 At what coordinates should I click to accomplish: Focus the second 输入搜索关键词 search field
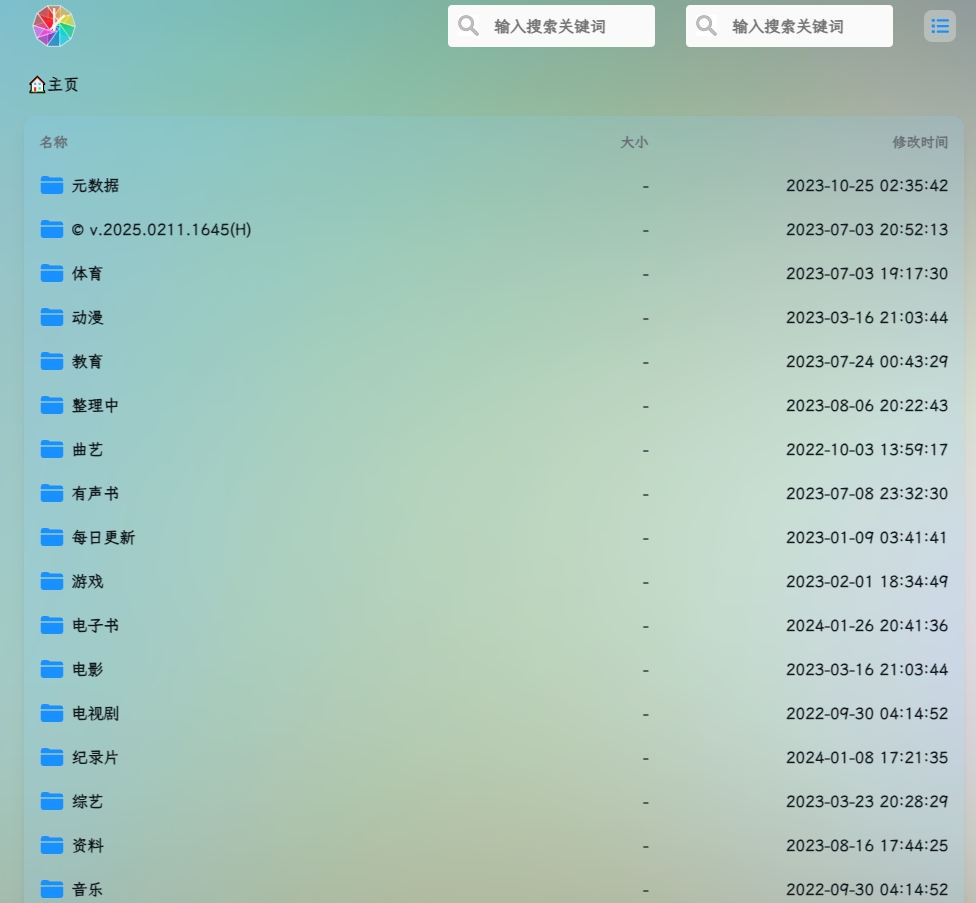(x=789, y=26)
